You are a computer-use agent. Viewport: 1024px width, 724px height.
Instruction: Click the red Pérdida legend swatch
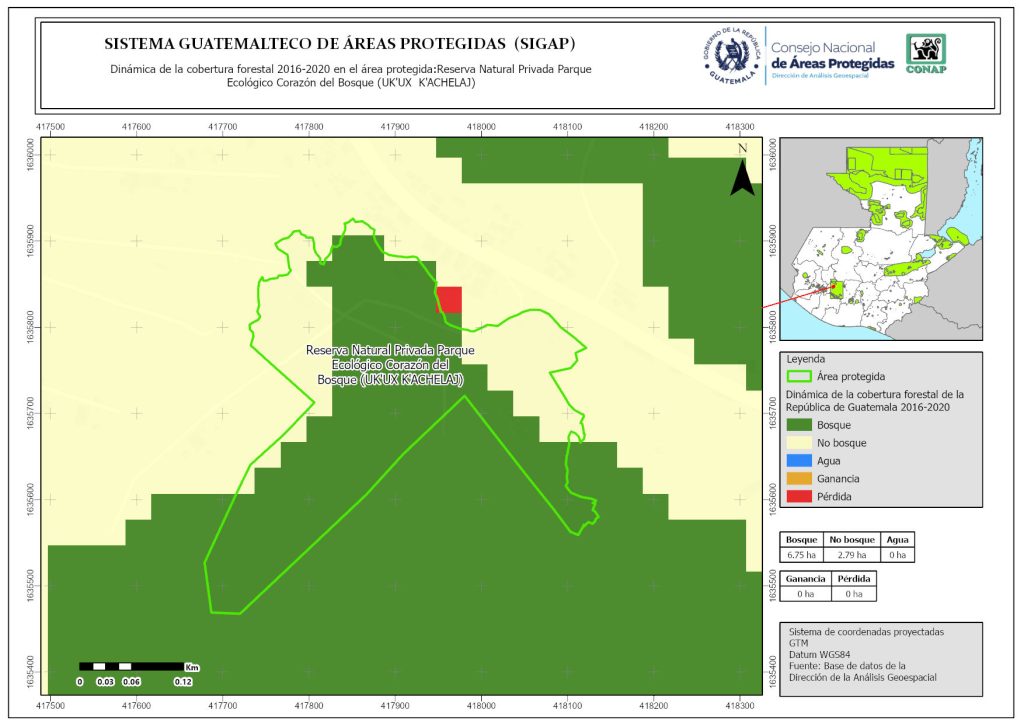click(801, 497)
